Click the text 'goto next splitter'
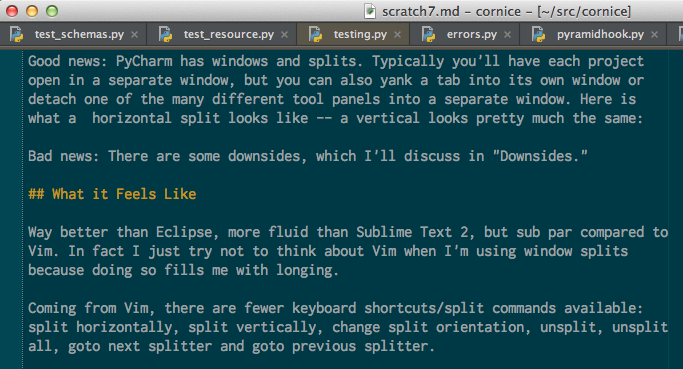This screenshot has width=683, height=369. coord(140,346)
